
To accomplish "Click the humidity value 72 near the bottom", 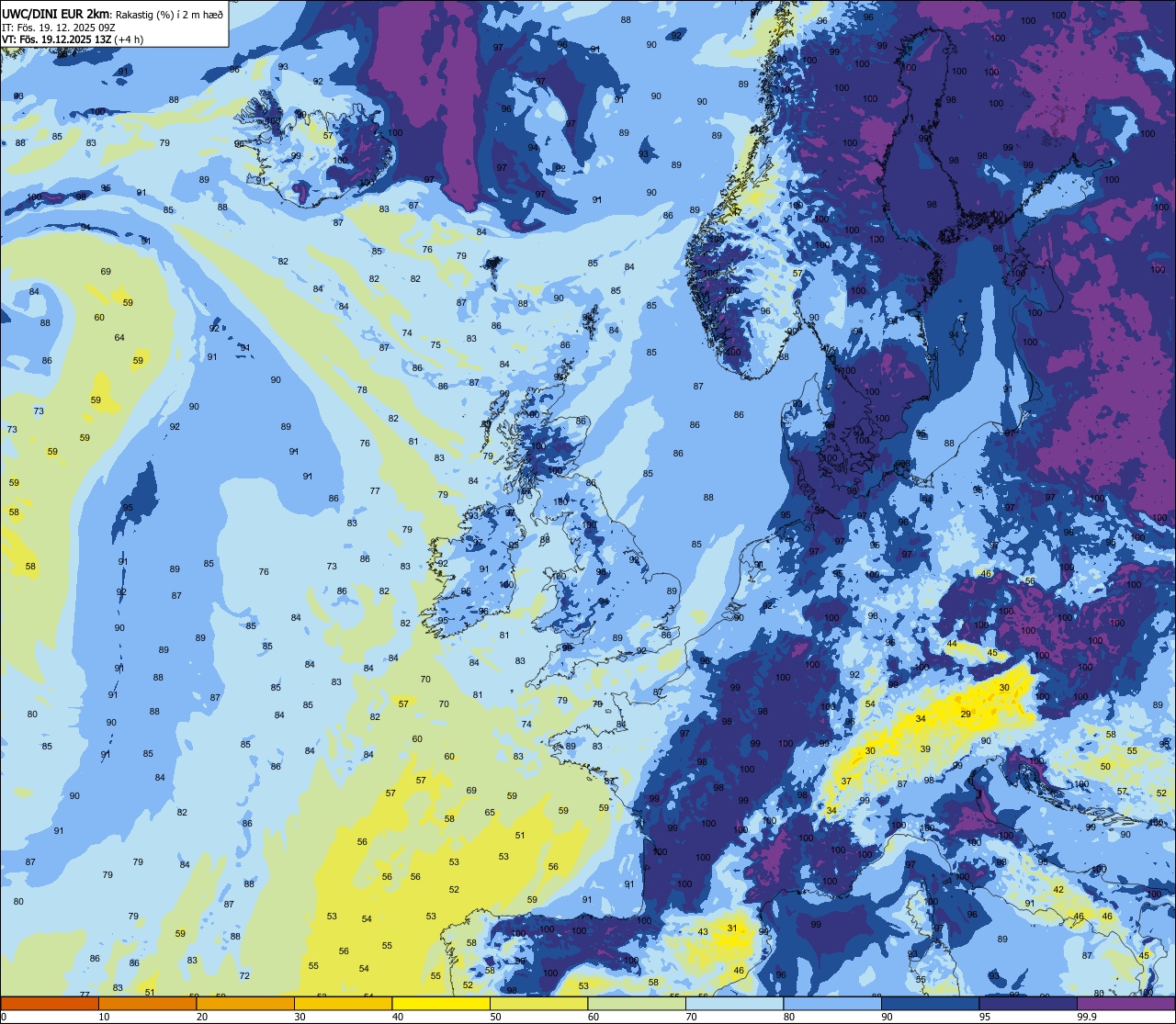I will click(244, 975).
